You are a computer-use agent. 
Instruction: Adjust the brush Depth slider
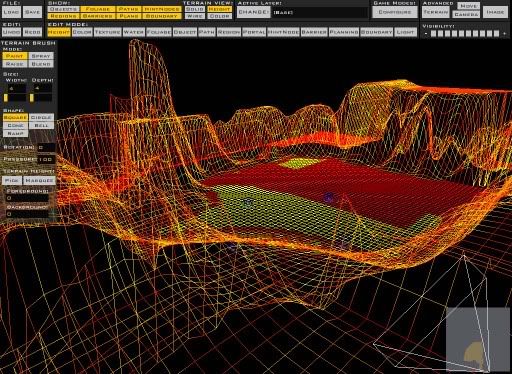tap(41, 98)
